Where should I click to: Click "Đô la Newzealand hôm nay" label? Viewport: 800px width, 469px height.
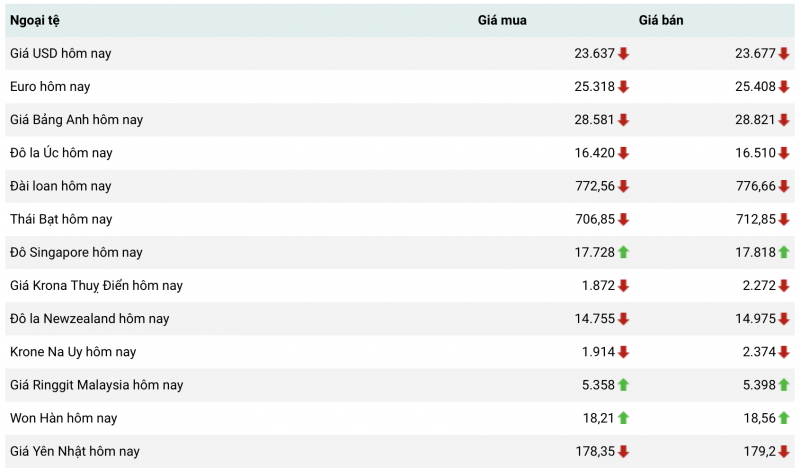[89, 319]
